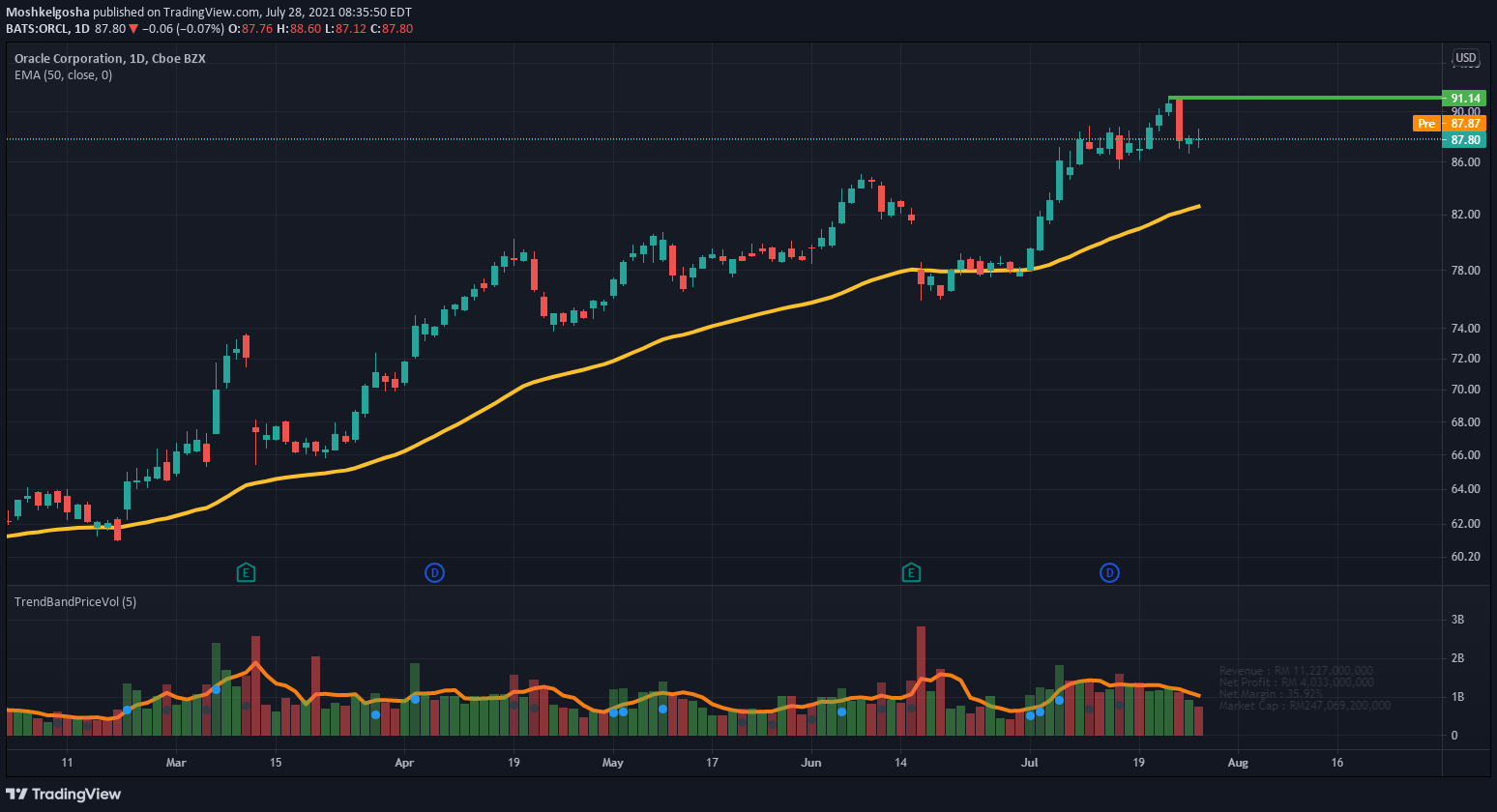
Task: Click the TradingView logo
Action: 64,794
